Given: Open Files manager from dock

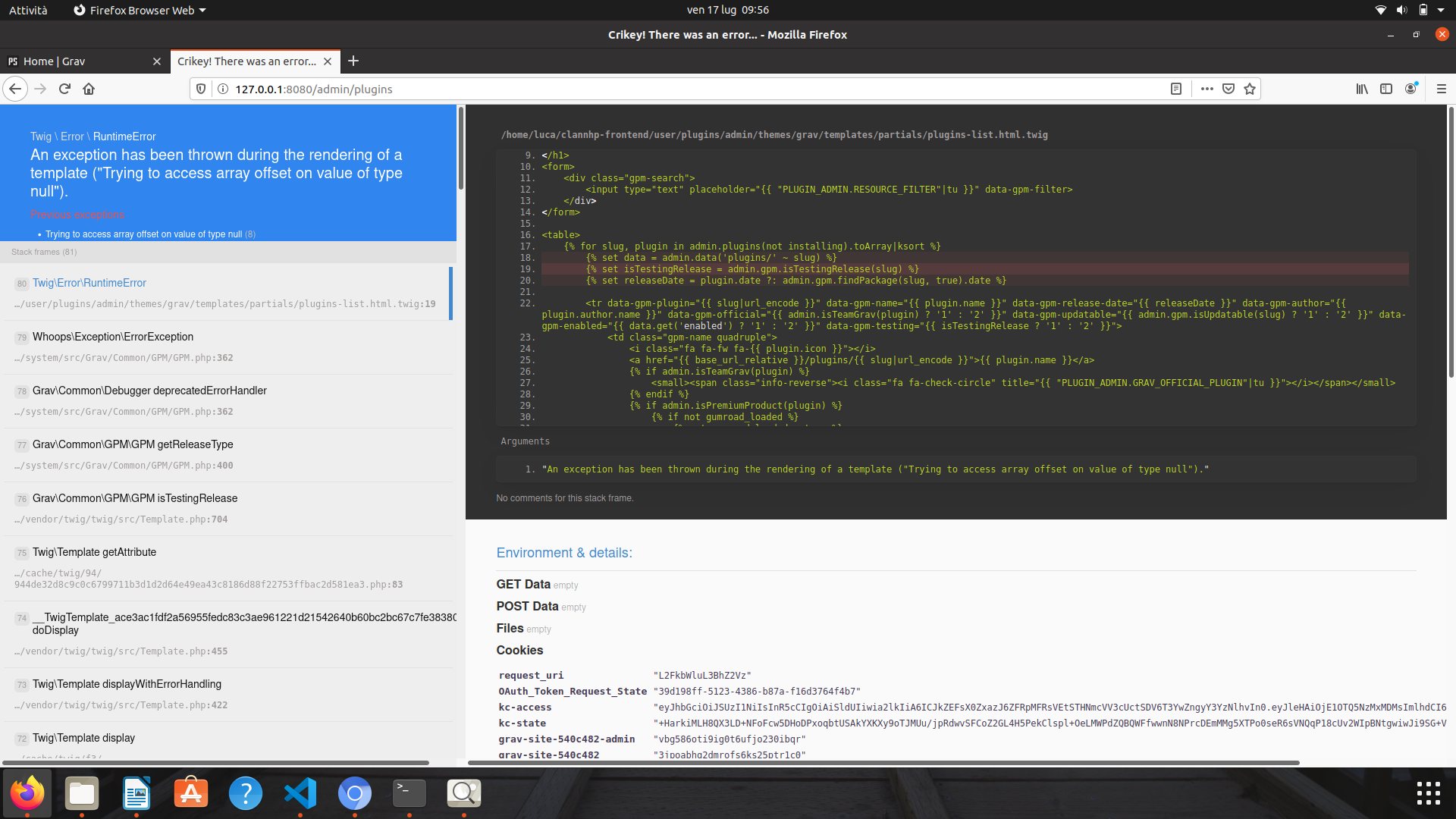Looking at the screenshot, I should (x=82, y=793).
